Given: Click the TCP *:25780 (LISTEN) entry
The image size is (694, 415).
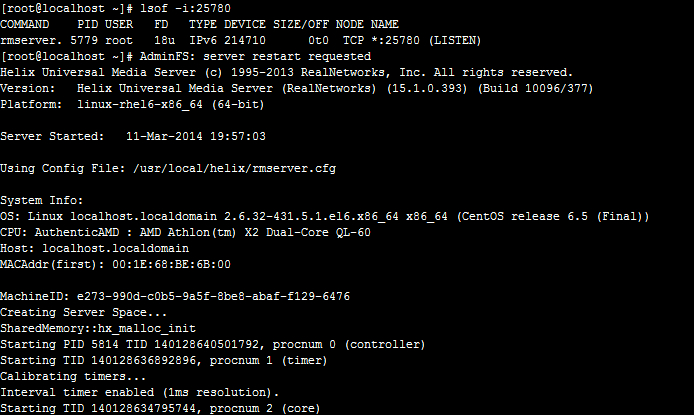Looking at the screenshot, I should coord(412,40).
